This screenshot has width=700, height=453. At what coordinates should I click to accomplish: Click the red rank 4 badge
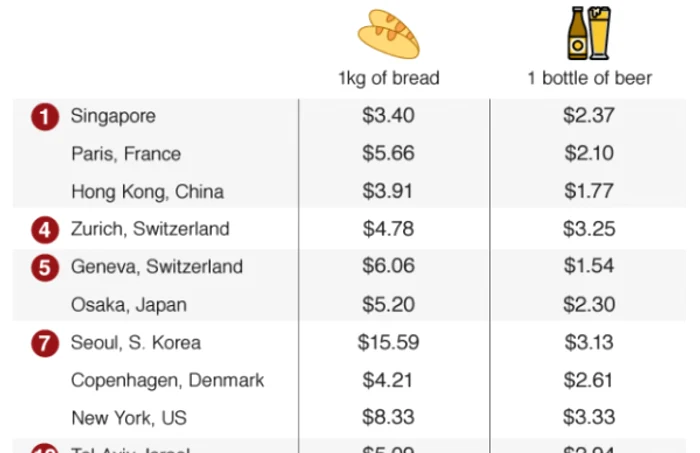tap(45, 230)
